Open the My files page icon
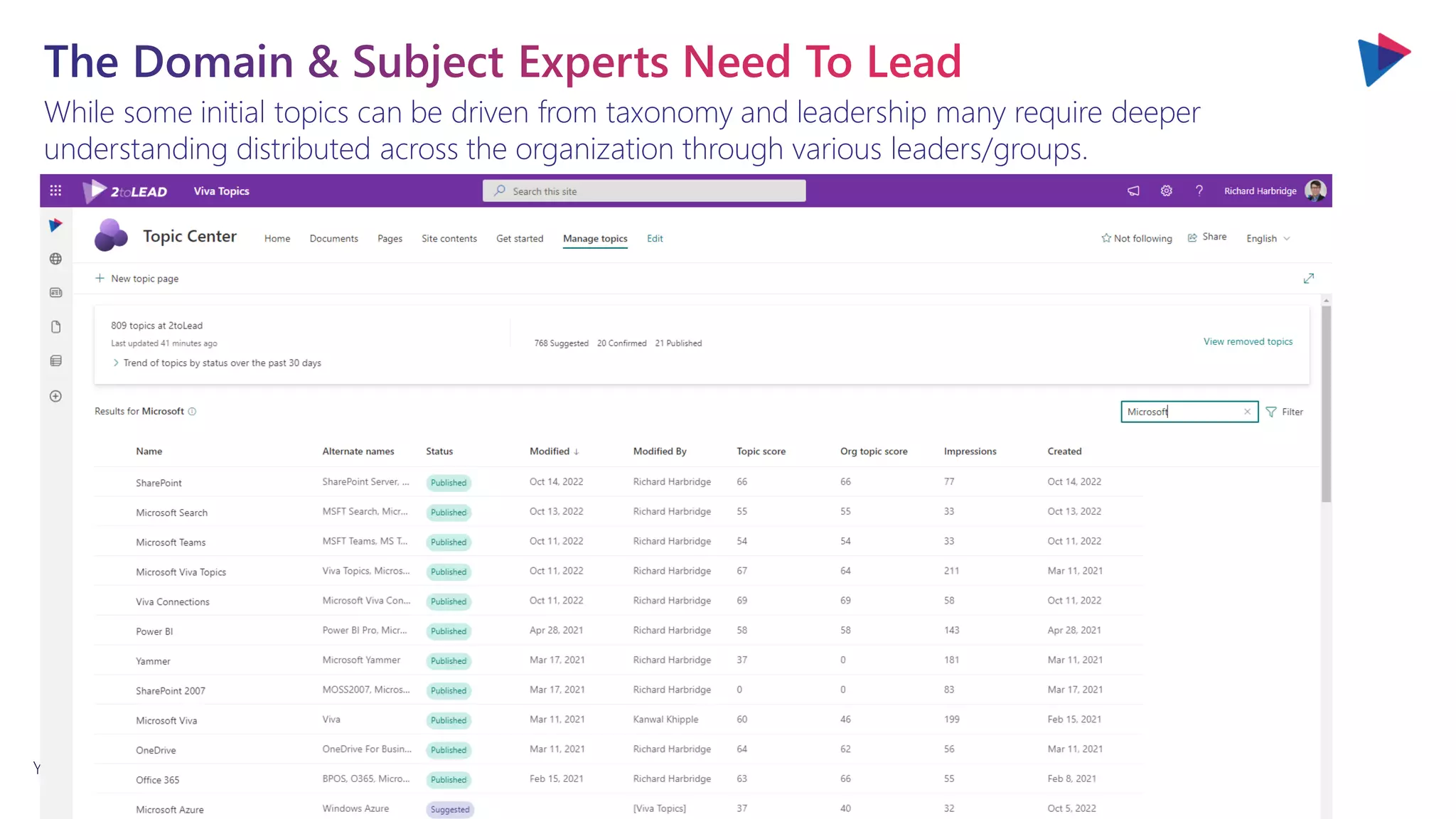 55,327
